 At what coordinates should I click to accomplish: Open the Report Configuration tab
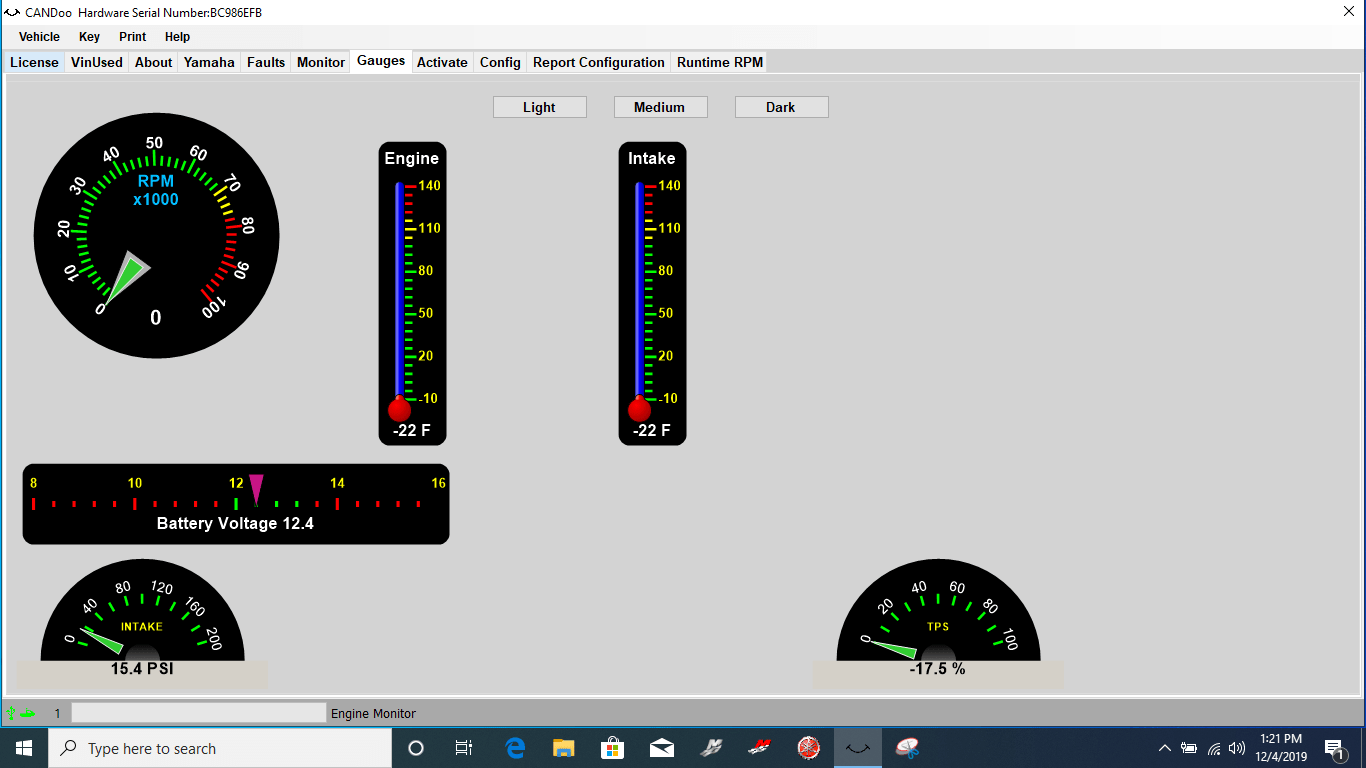(598, 61)
